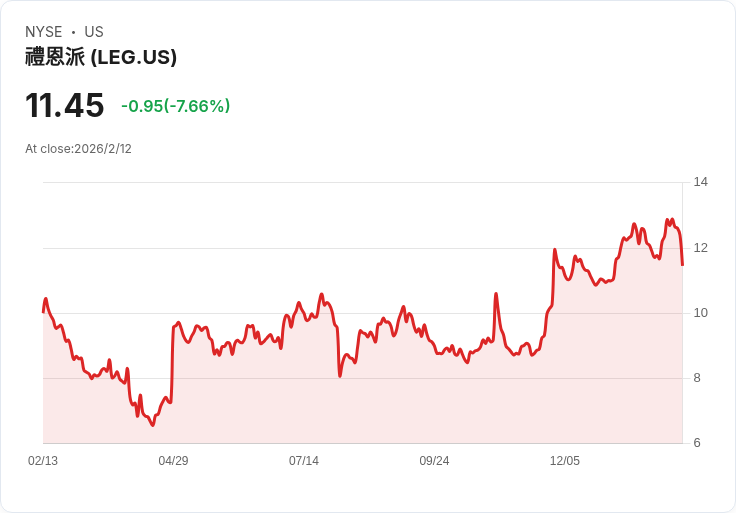Click the sharp price spike after 09/24

496,294
